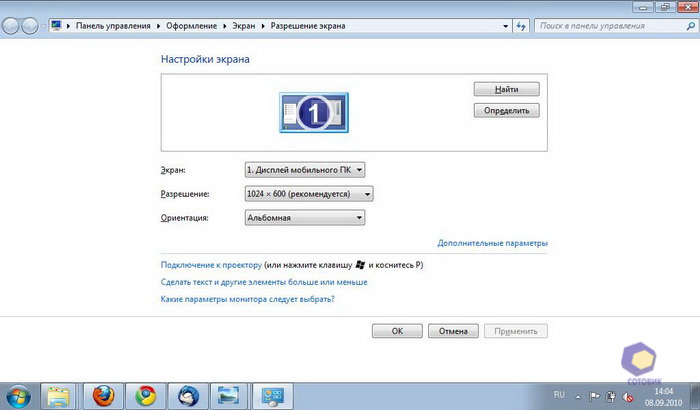700x410 pixels.
Task: Open Windows Explorer from the taskbar
Action: (x=59, y=395)
